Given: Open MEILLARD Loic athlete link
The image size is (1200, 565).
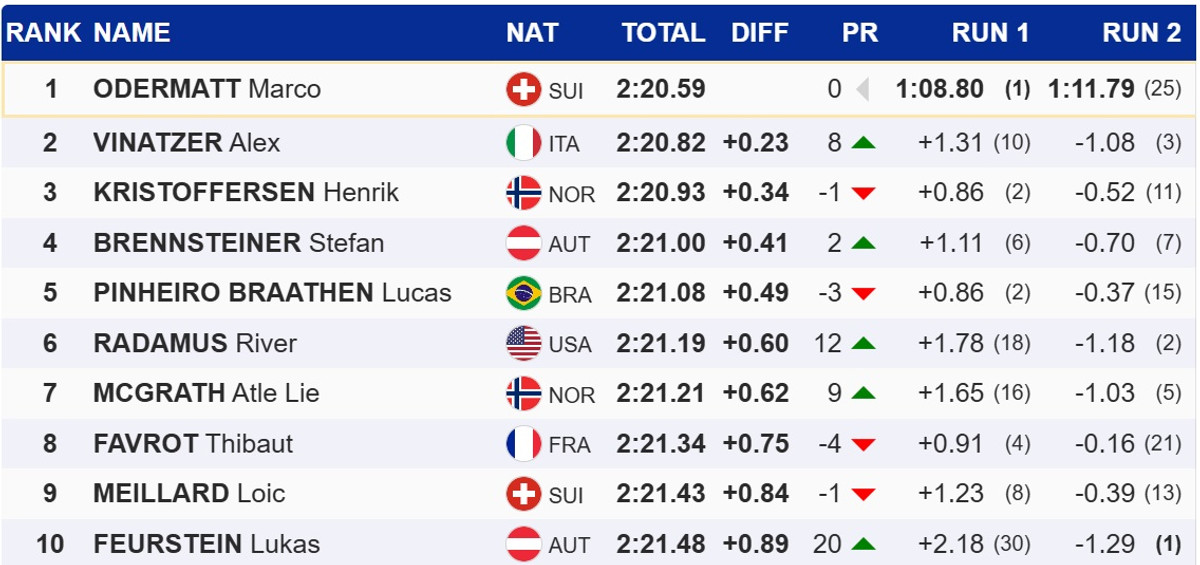Looking at the screenshot, I should click(x=189, y=494).
